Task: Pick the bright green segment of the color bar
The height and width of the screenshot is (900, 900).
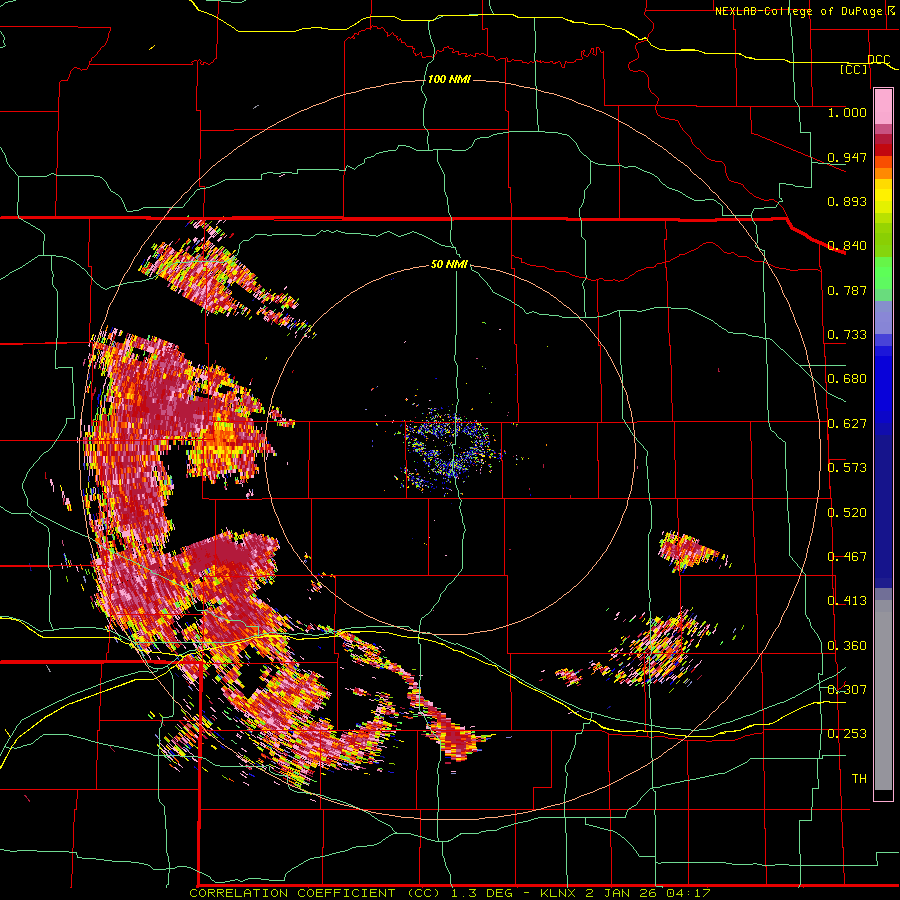Action: point(883,273)
